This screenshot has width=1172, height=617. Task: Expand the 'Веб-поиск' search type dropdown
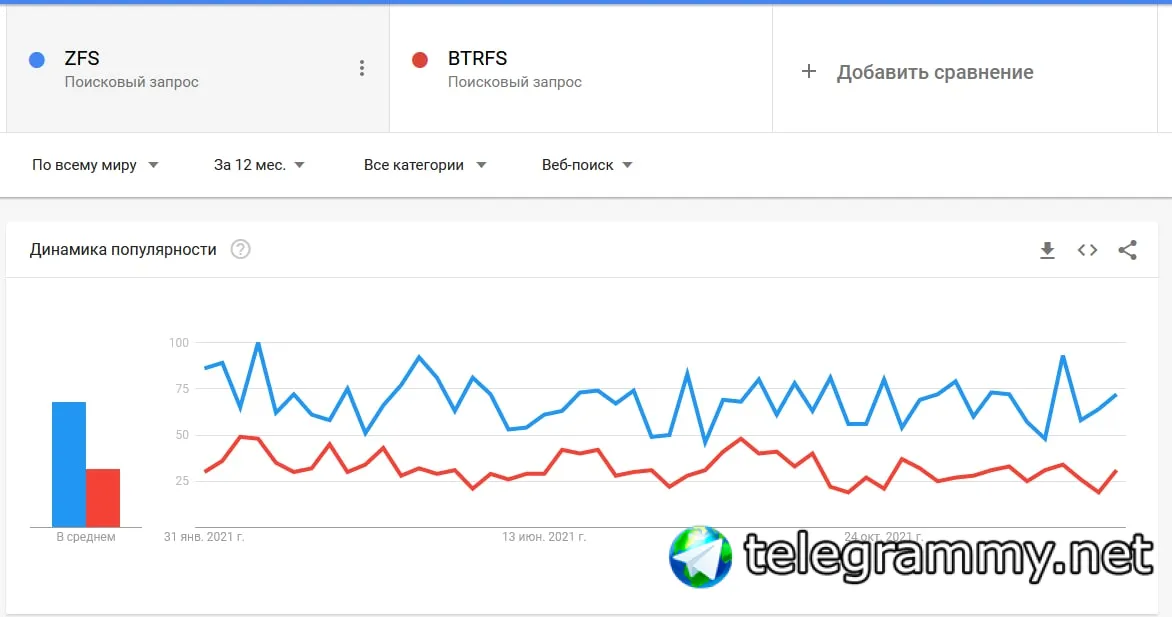tap(587, 165)
